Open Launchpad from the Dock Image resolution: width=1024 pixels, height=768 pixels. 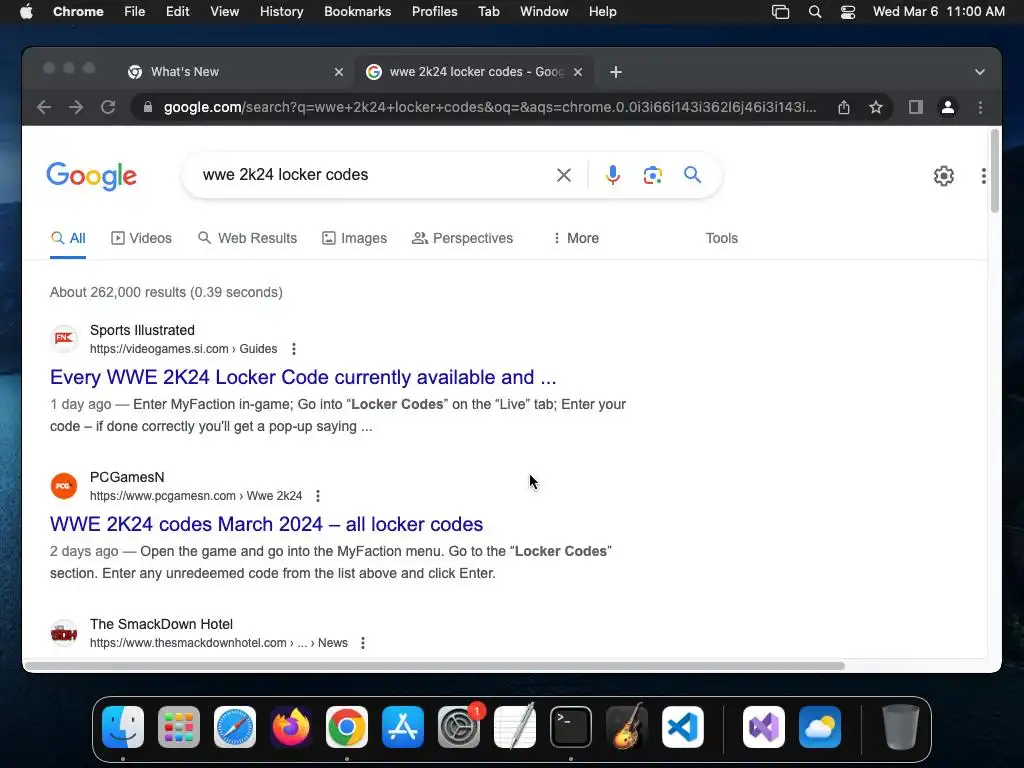[179, 727]
